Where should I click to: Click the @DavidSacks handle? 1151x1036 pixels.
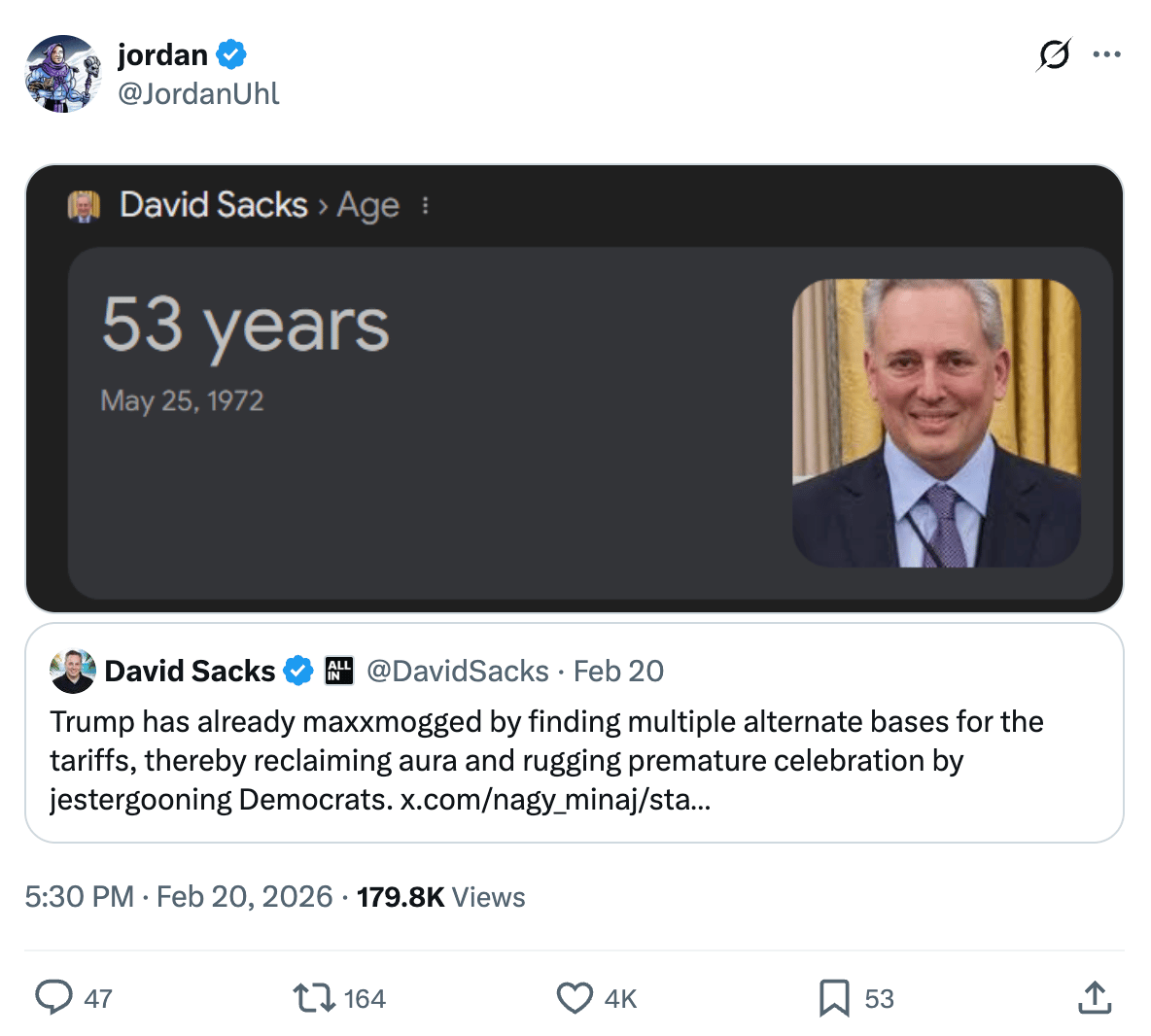(x=457, y=671)
